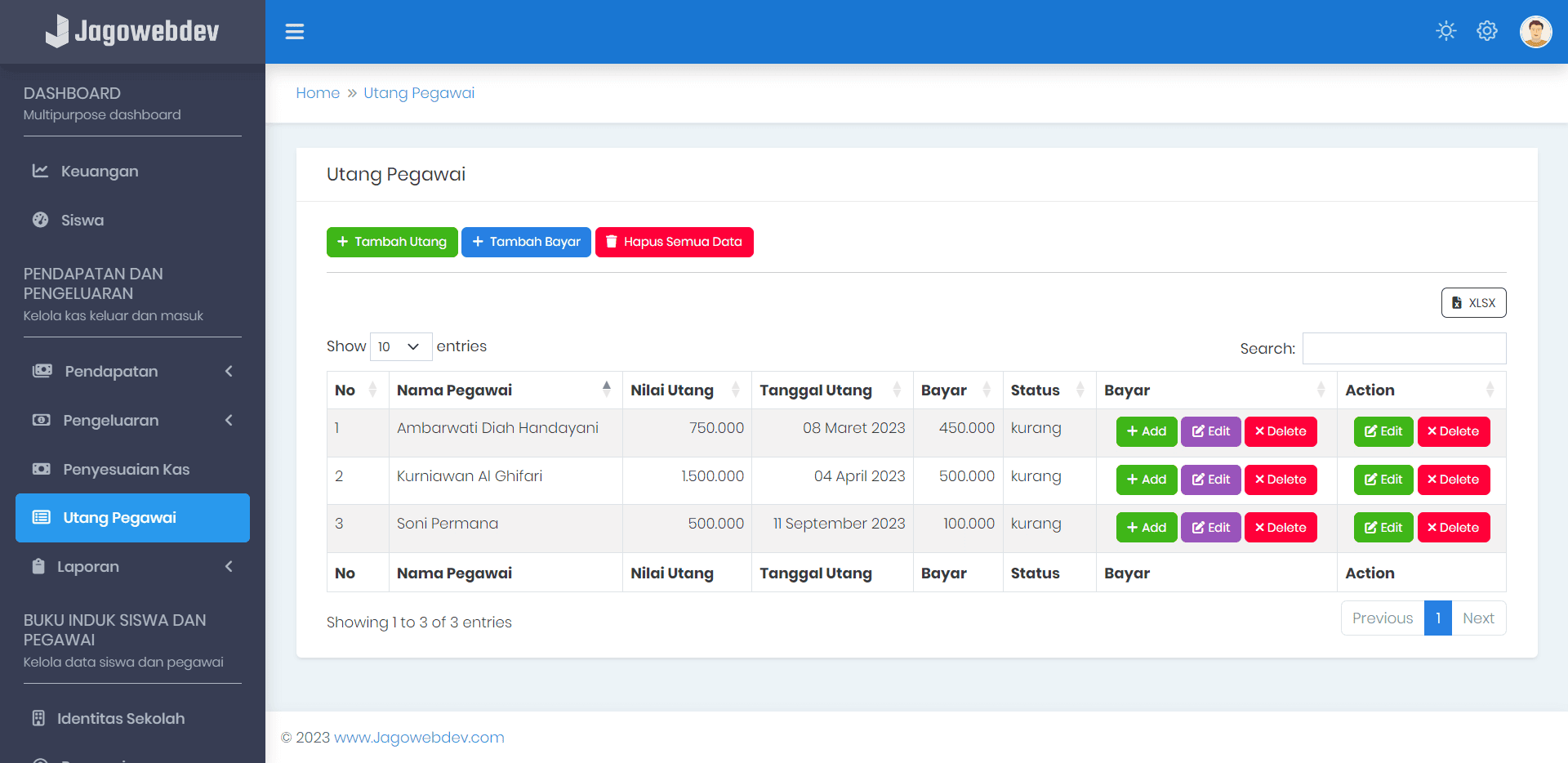Open Keuangan menu item
This screenshot has height=763, width=1568.
coord(132,171)
